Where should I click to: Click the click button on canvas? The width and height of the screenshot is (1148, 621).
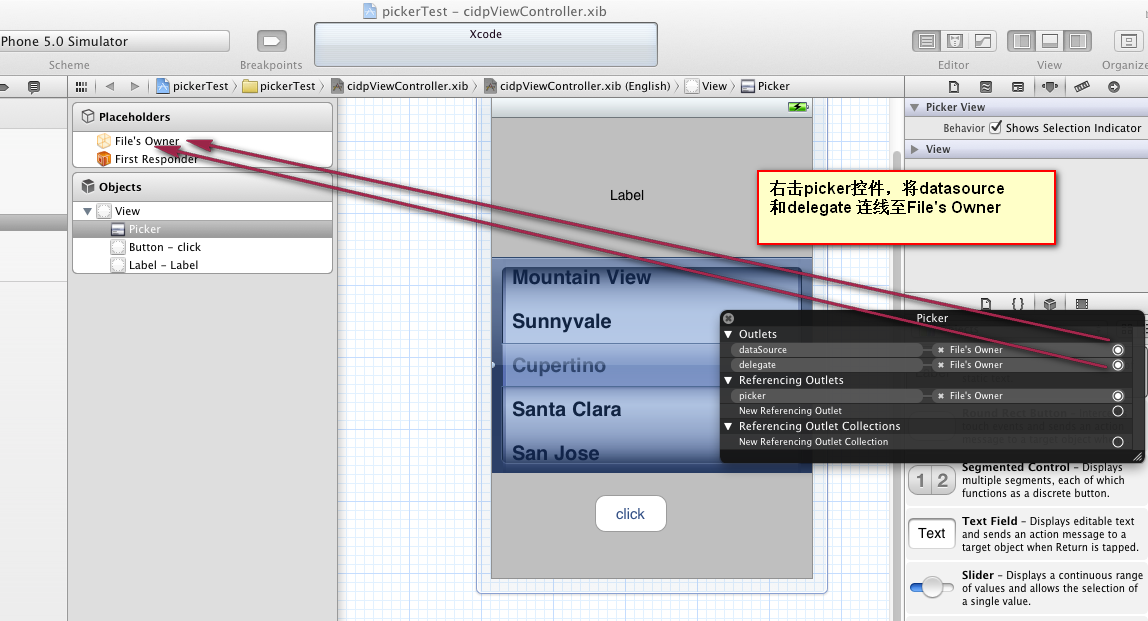(x=630, y=513)
